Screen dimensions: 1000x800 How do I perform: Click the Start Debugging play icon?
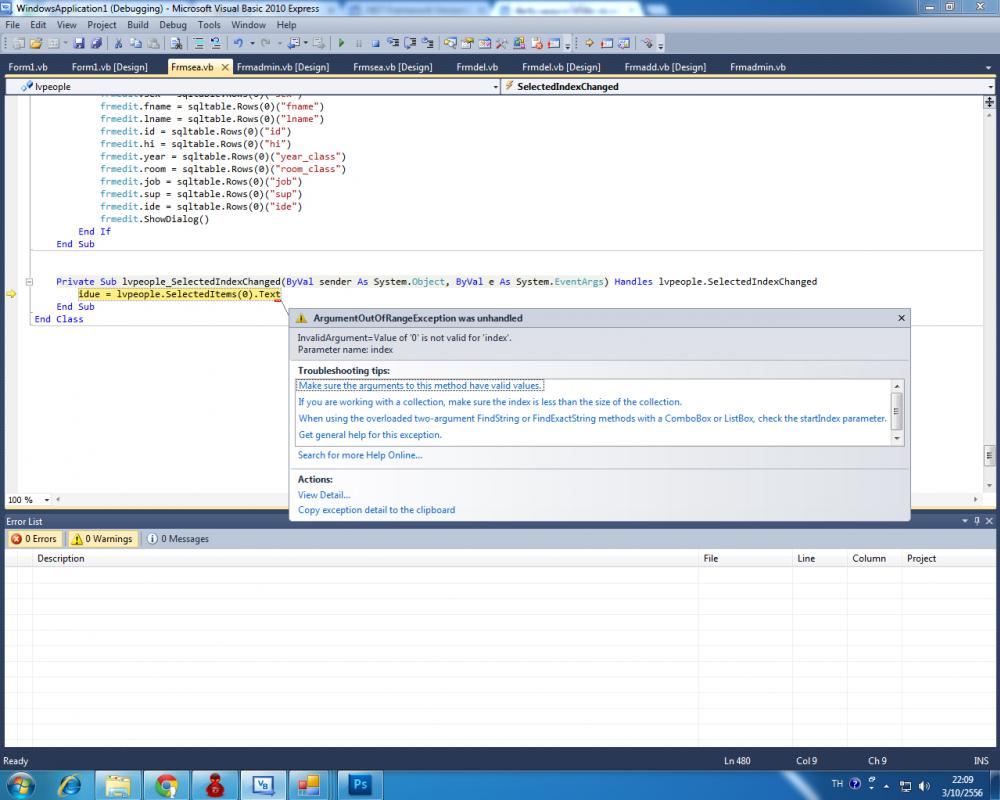(341, 44)
